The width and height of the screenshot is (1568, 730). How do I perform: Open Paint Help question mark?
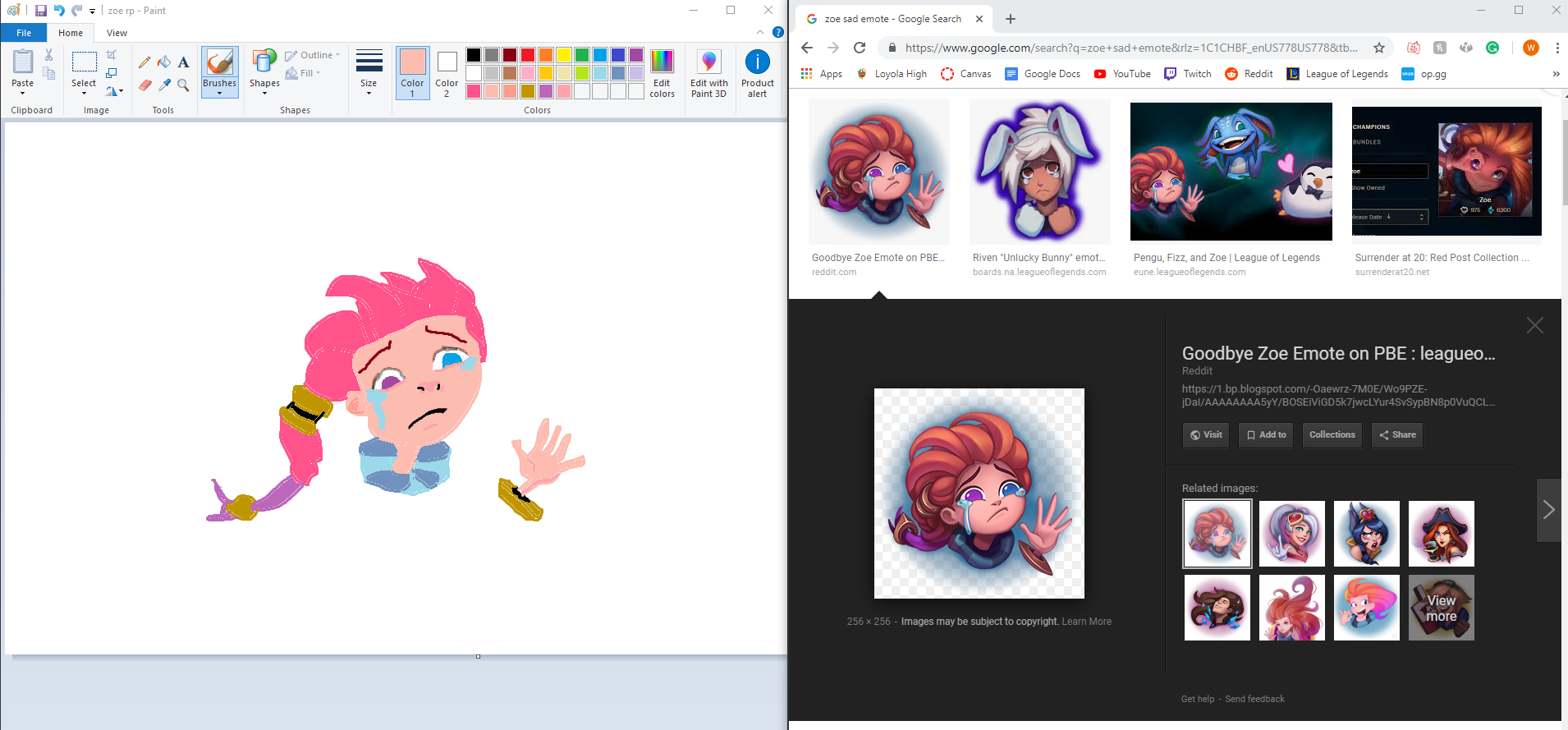tap(778, 32)
